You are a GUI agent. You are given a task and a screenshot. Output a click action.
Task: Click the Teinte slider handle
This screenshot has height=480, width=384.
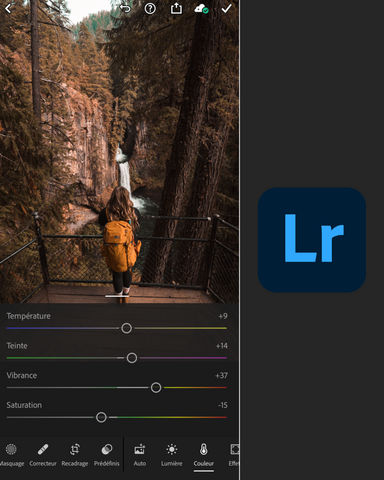click(132, 358)
